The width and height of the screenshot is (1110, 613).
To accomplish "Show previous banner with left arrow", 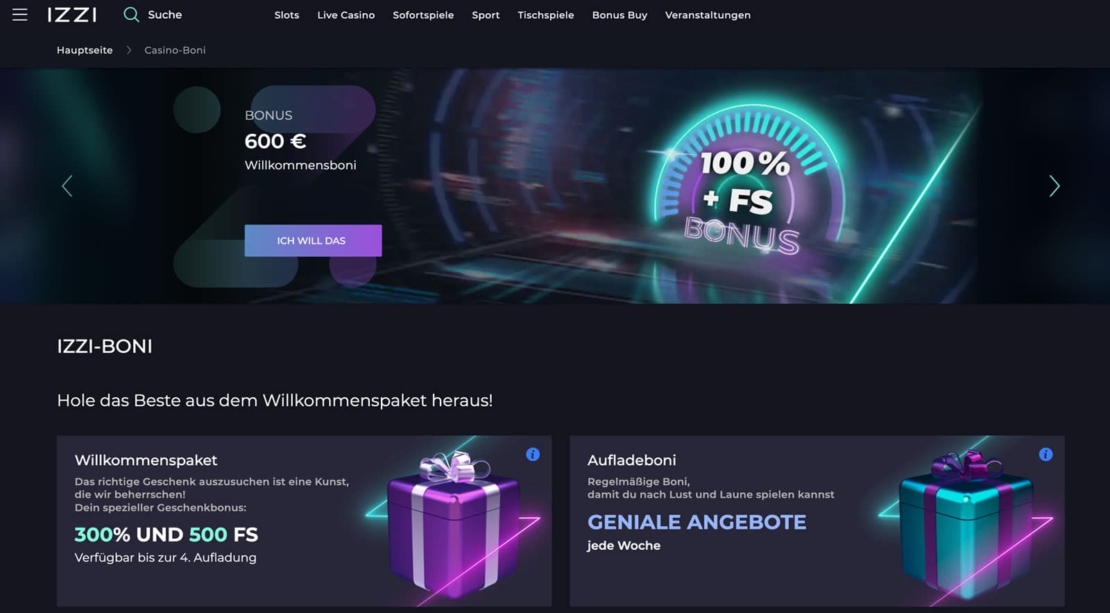I will (67, 186).
